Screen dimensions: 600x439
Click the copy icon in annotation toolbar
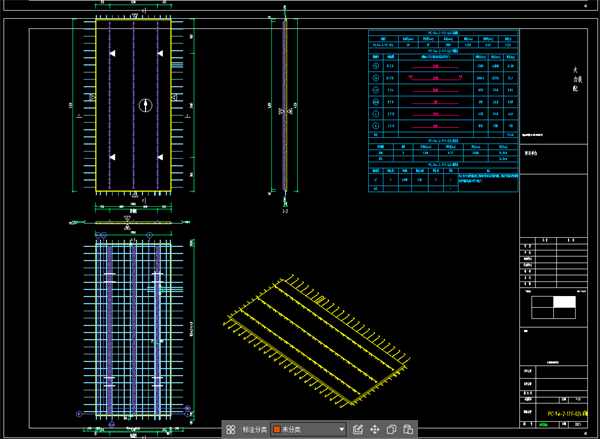click(x=391, y=429)
